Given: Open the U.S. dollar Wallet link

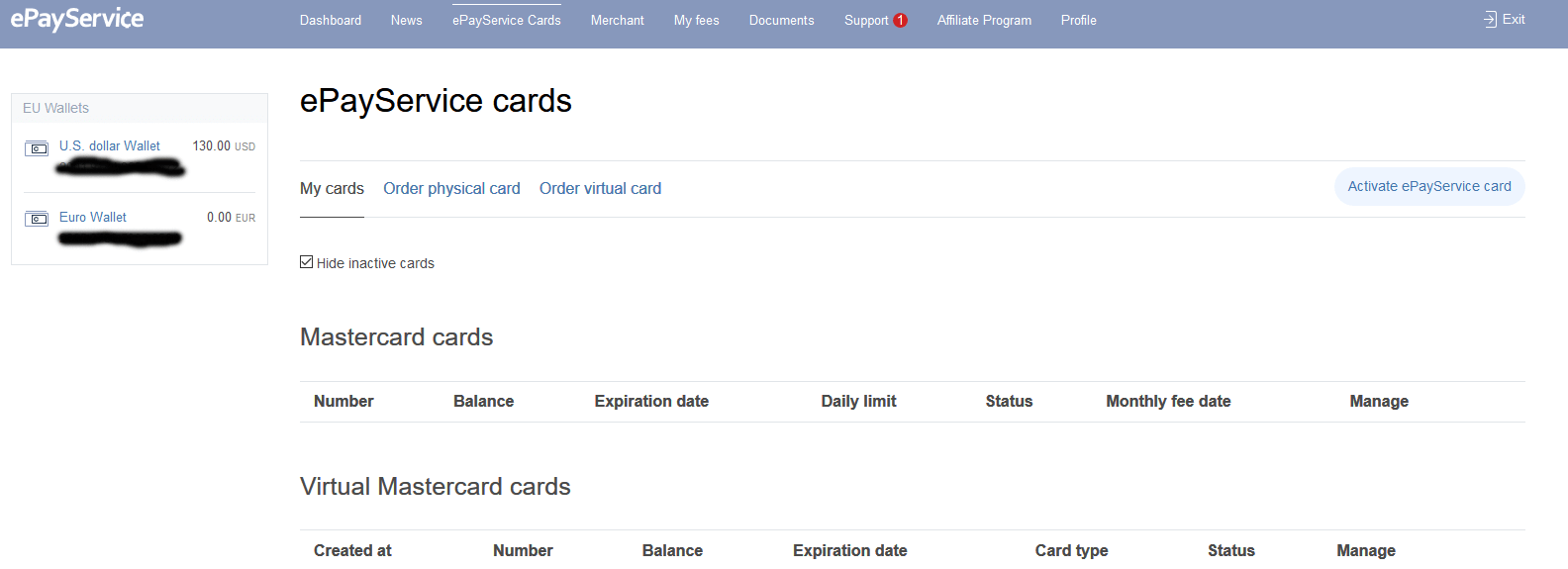Looking at the screenshot, I should (x=110, y=145).
